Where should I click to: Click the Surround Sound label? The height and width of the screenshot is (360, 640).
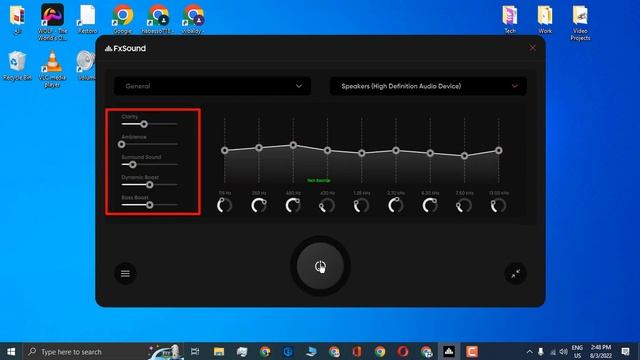tap(141, 157)
